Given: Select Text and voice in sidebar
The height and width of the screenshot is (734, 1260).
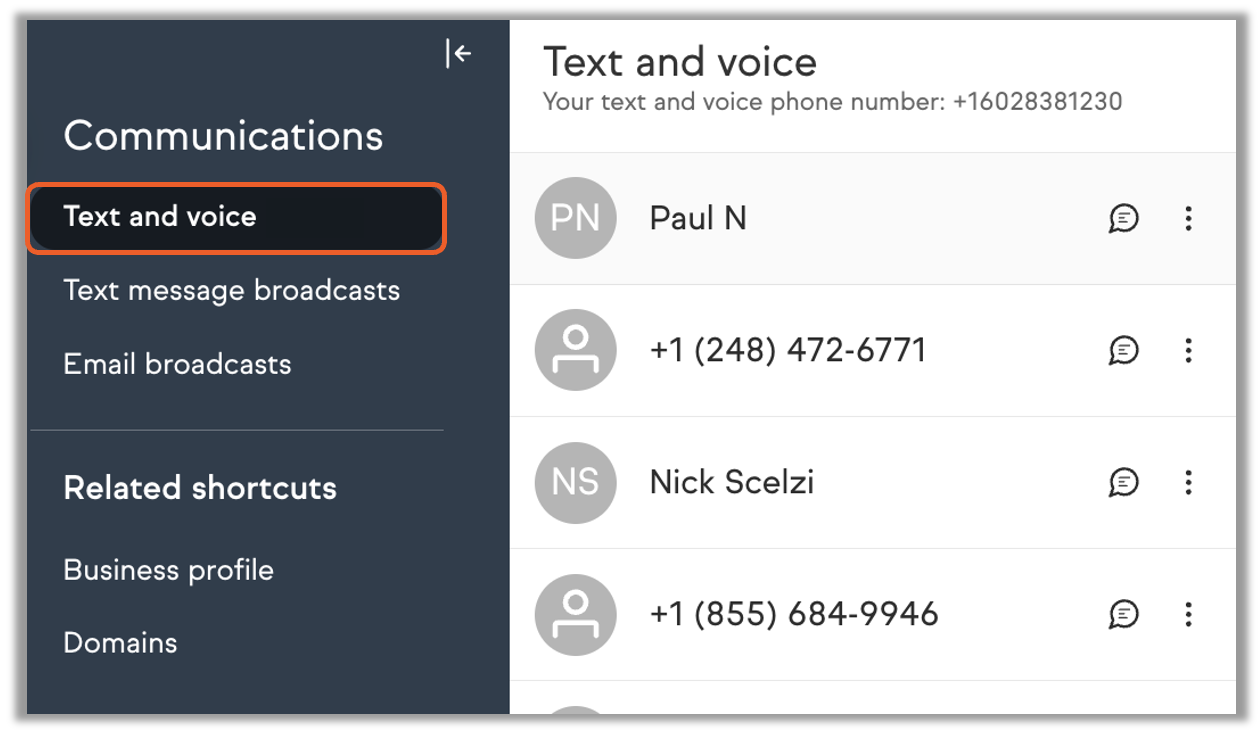Looking at the screenshot, I should [x=160, y=217].
